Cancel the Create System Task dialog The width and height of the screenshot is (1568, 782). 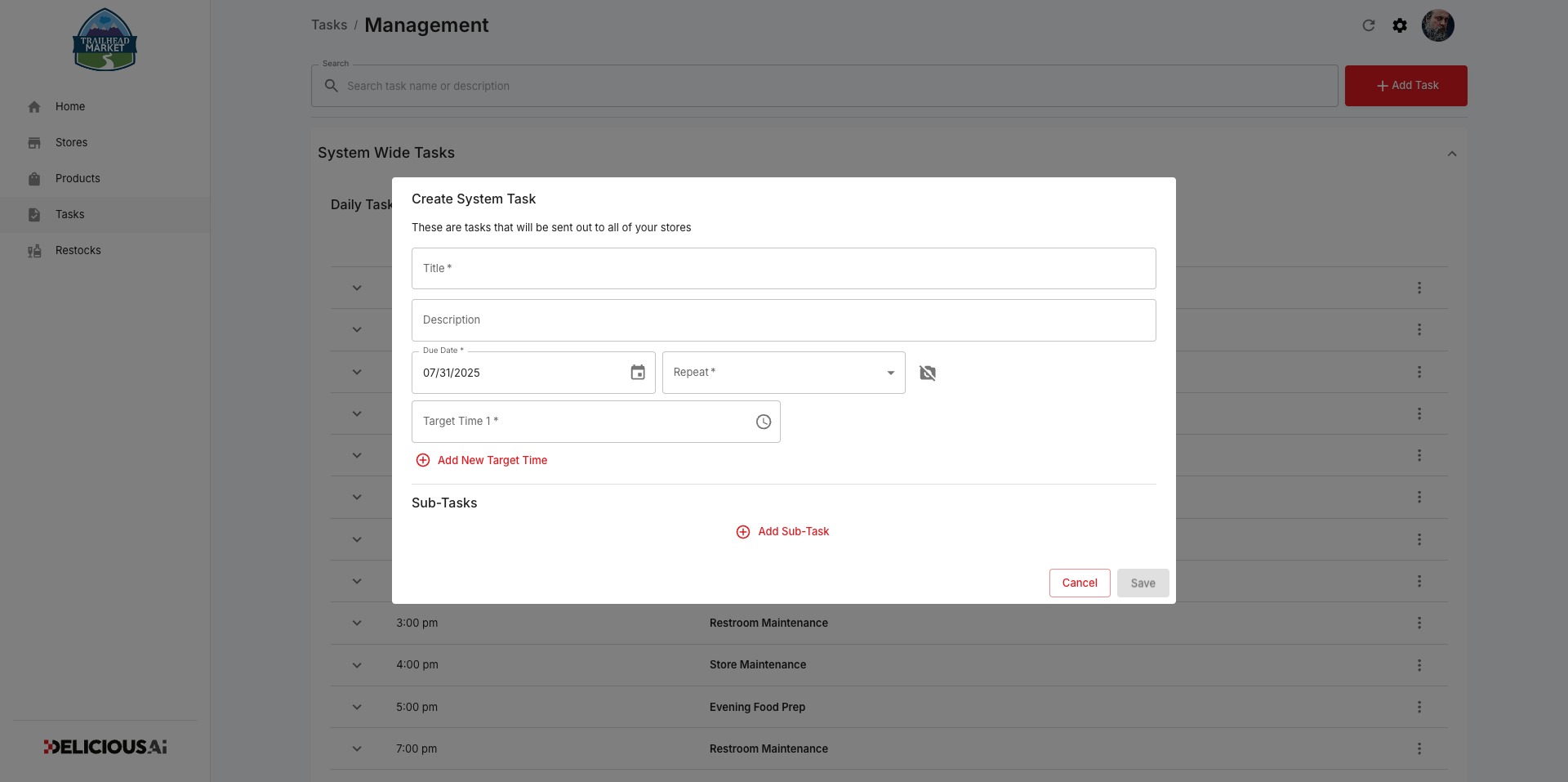click(1080, 583)
